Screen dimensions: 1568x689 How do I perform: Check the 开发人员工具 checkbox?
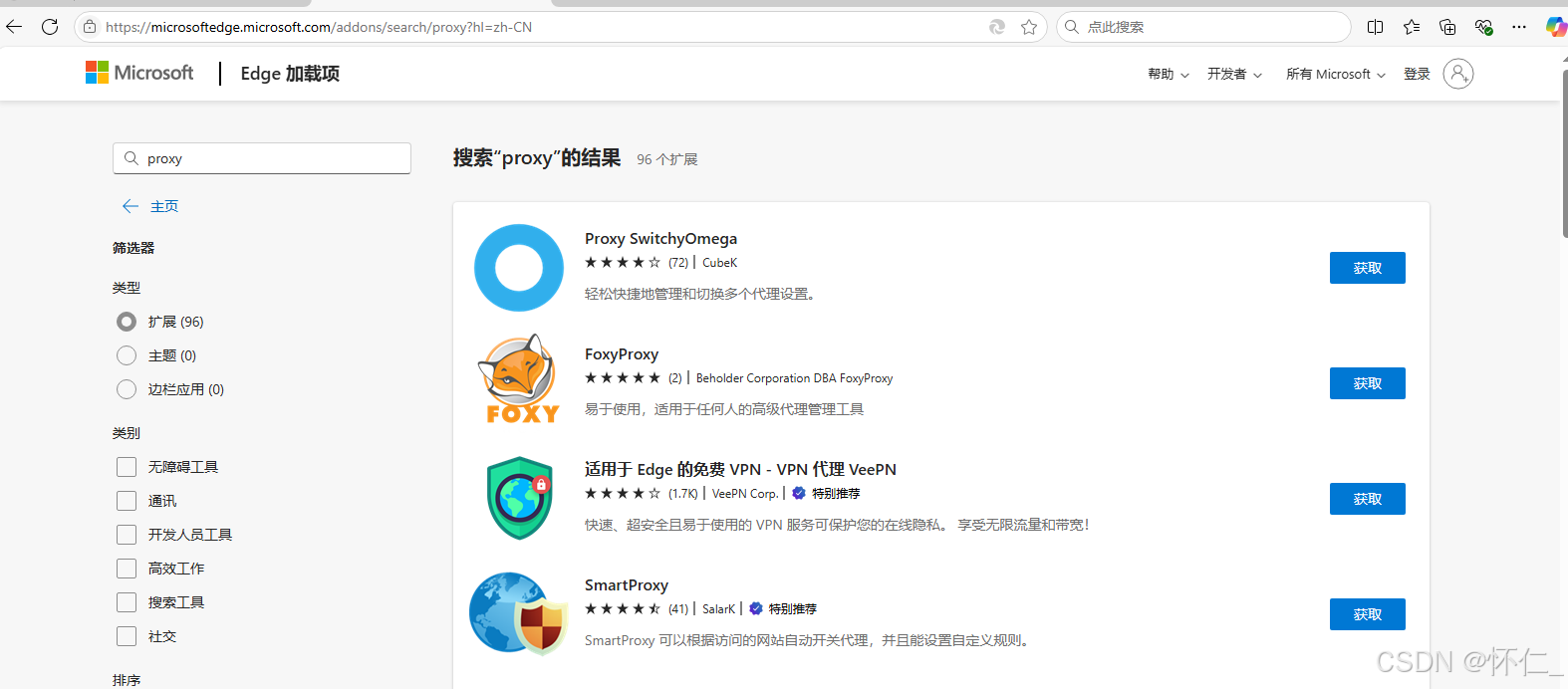127,535
